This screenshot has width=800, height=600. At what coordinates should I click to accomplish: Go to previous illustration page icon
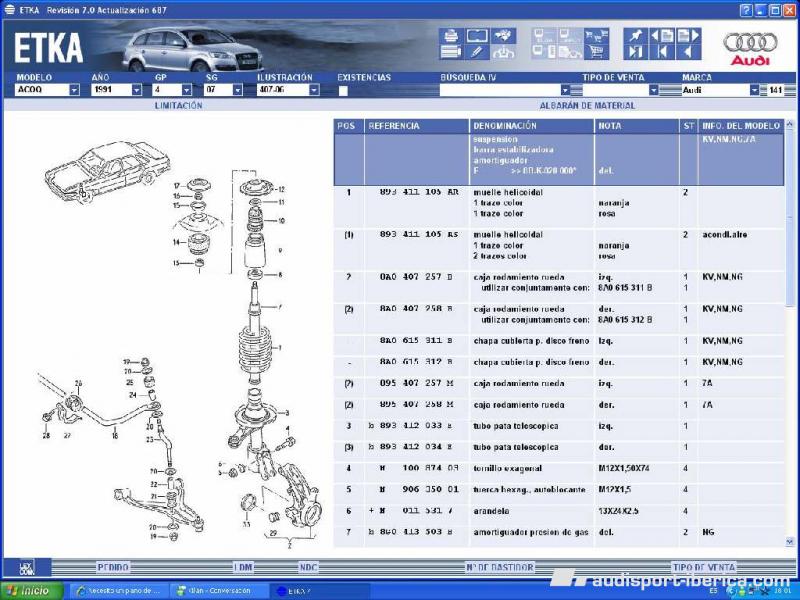(x=662, y=36)
